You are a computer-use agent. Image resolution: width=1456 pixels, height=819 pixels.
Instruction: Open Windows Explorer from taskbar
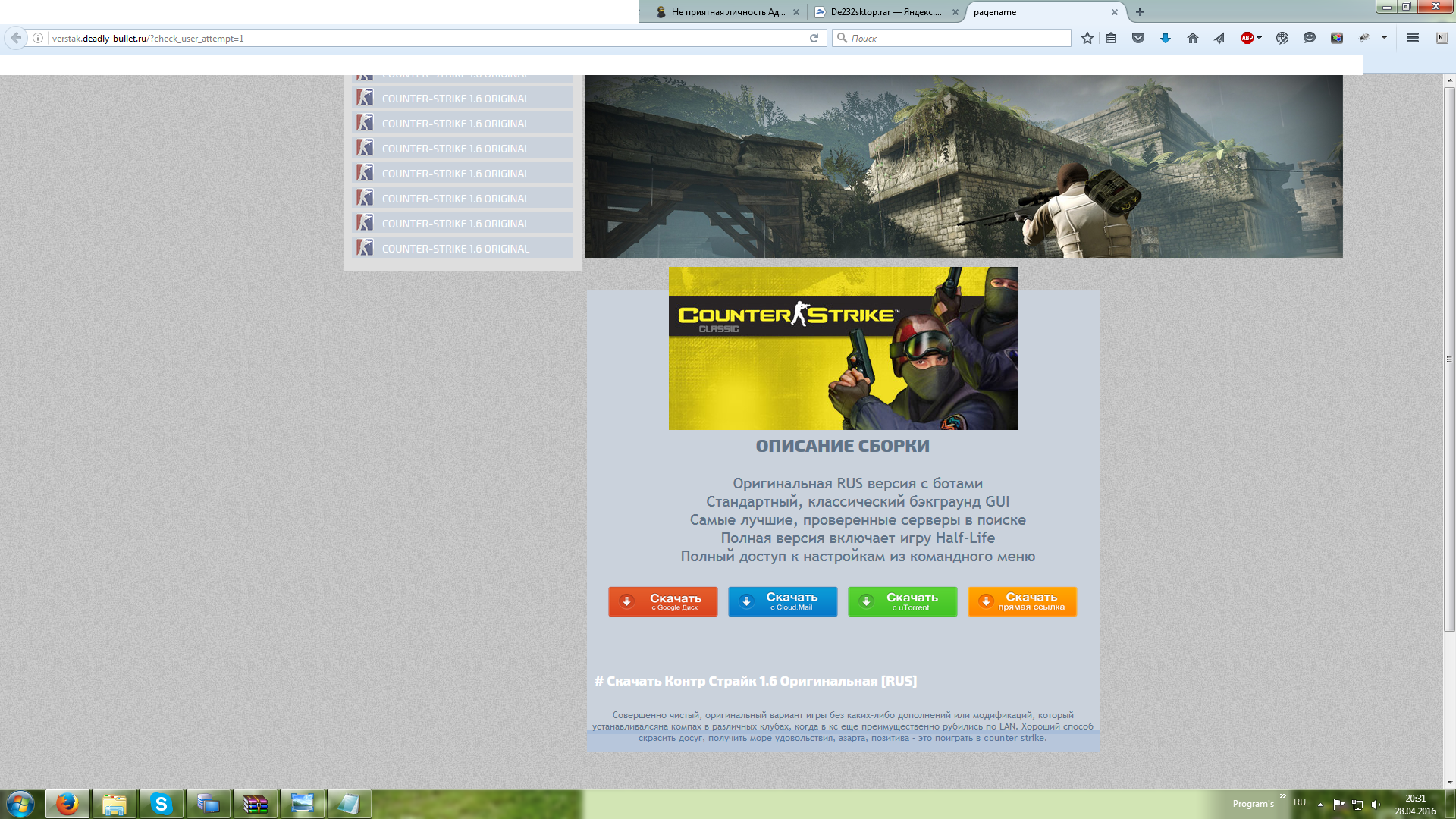tap(115, 804)
